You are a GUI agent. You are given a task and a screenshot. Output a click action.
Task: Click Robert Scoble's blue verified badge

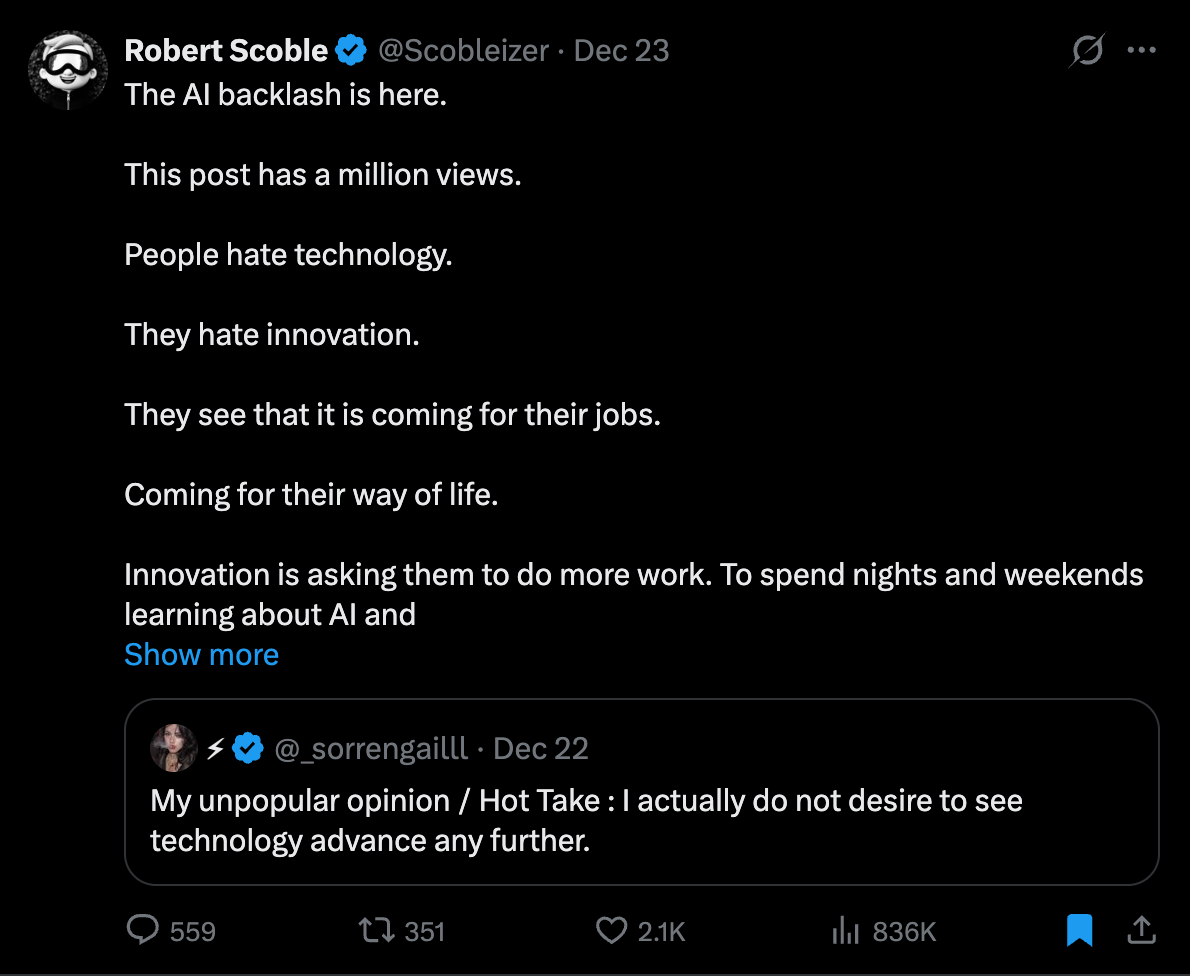pyautogui.click(x=350, y=50)
